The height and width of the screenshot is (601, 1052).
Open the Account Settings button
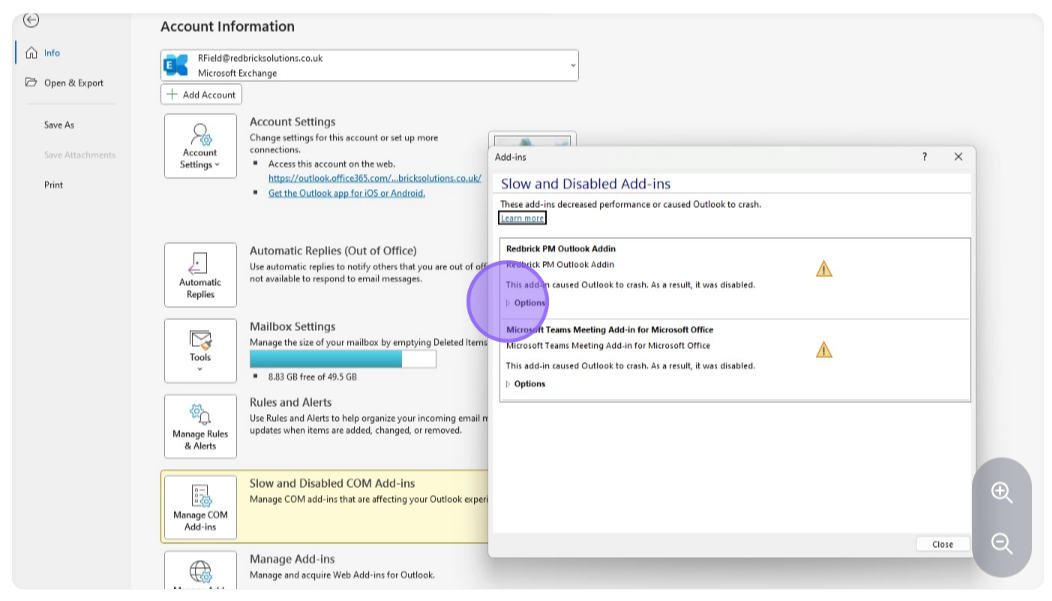pos(200,146)
